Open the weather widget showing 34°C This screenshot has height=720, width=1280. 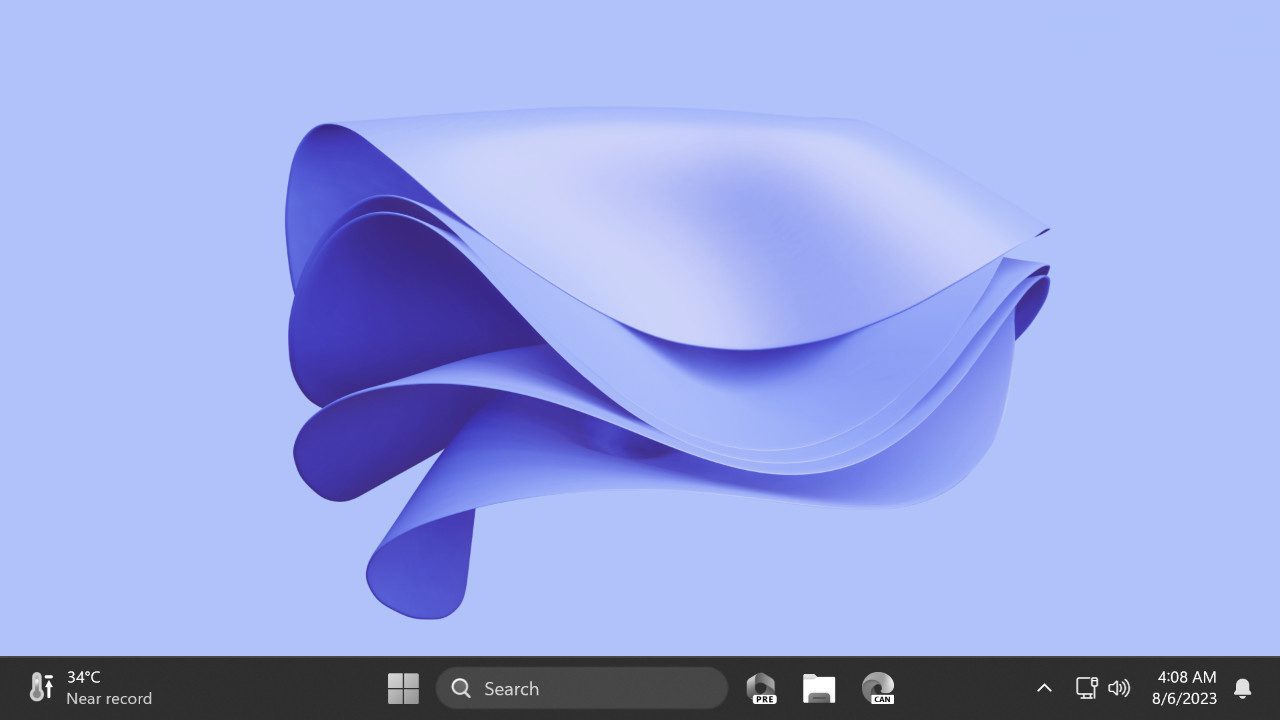90,688
